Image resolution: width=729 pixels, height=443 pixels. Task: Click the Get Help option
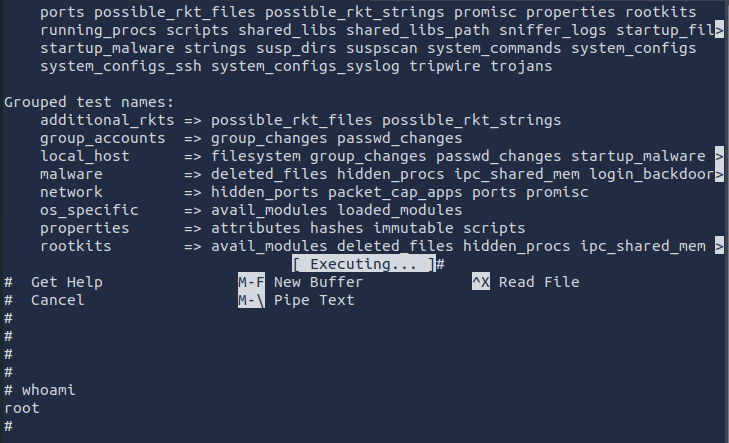pyautogui.click(x=66, y=282)
